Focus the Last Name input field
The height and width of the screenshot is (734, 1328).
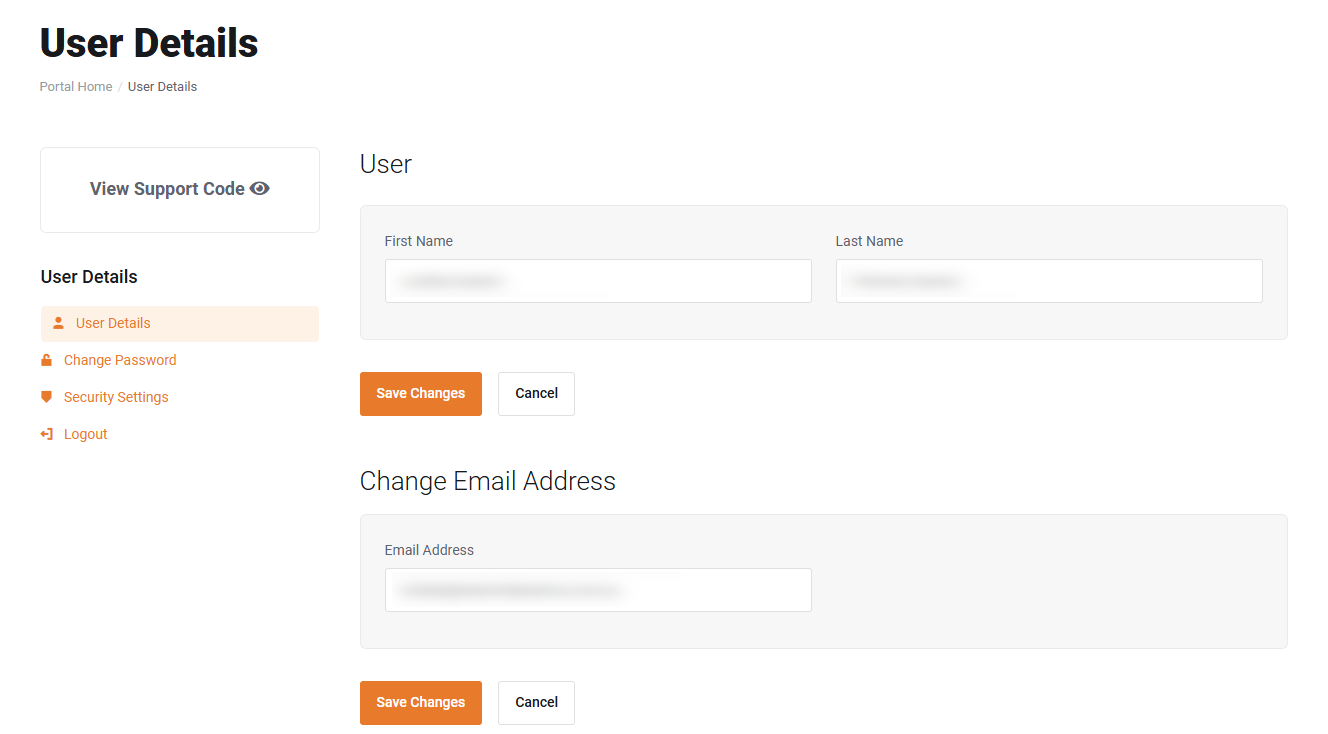1049,281
